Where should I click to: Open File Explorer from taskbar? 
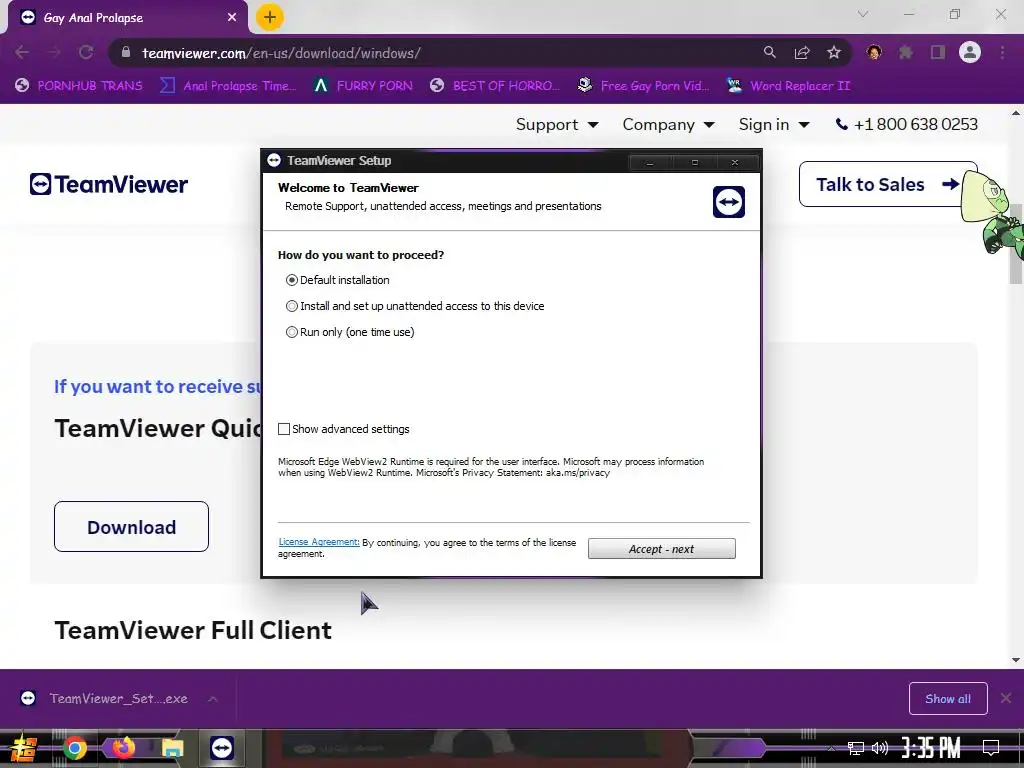[x=172, y=748]
